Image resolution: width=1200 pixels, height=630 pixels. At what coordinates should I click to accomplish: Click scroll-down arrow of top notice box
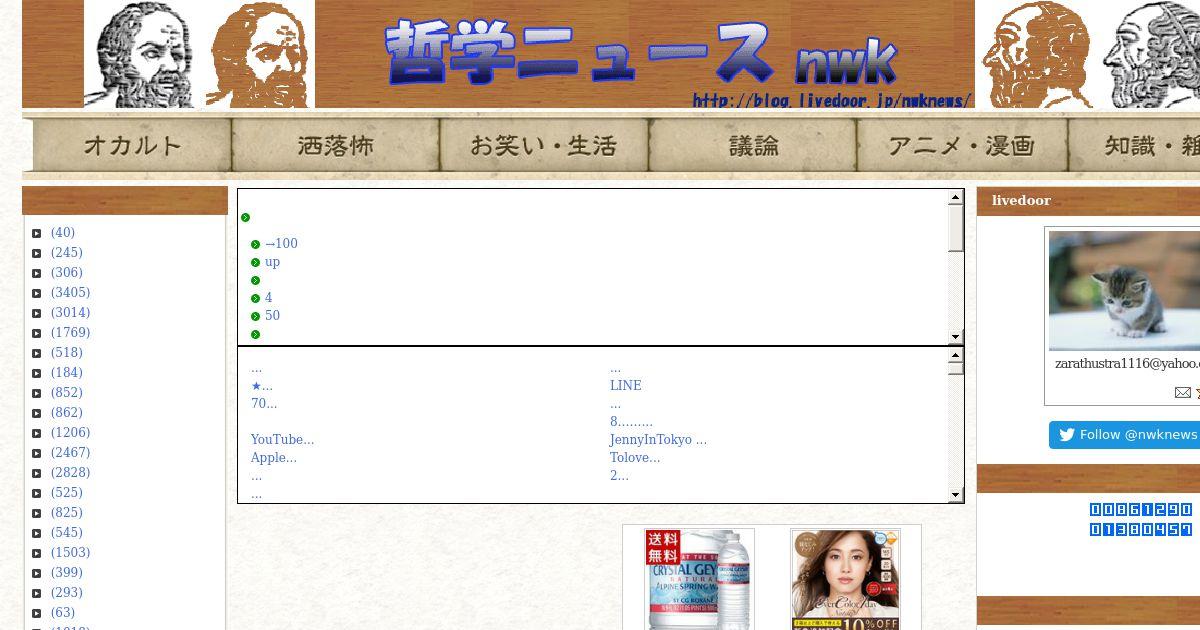click(x=956, y=337)
